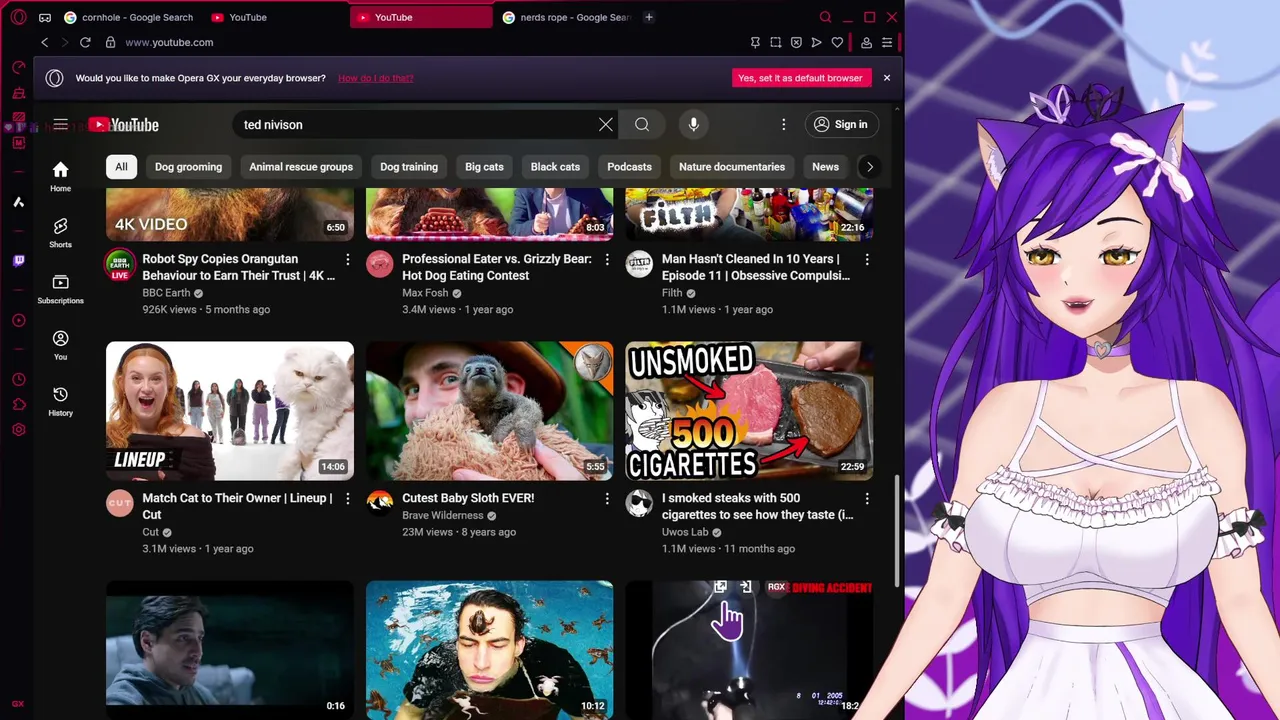Open options menu for Robot Spy Orangutan video
This screenshot has width=1280, height=720.
click(347, 260)
